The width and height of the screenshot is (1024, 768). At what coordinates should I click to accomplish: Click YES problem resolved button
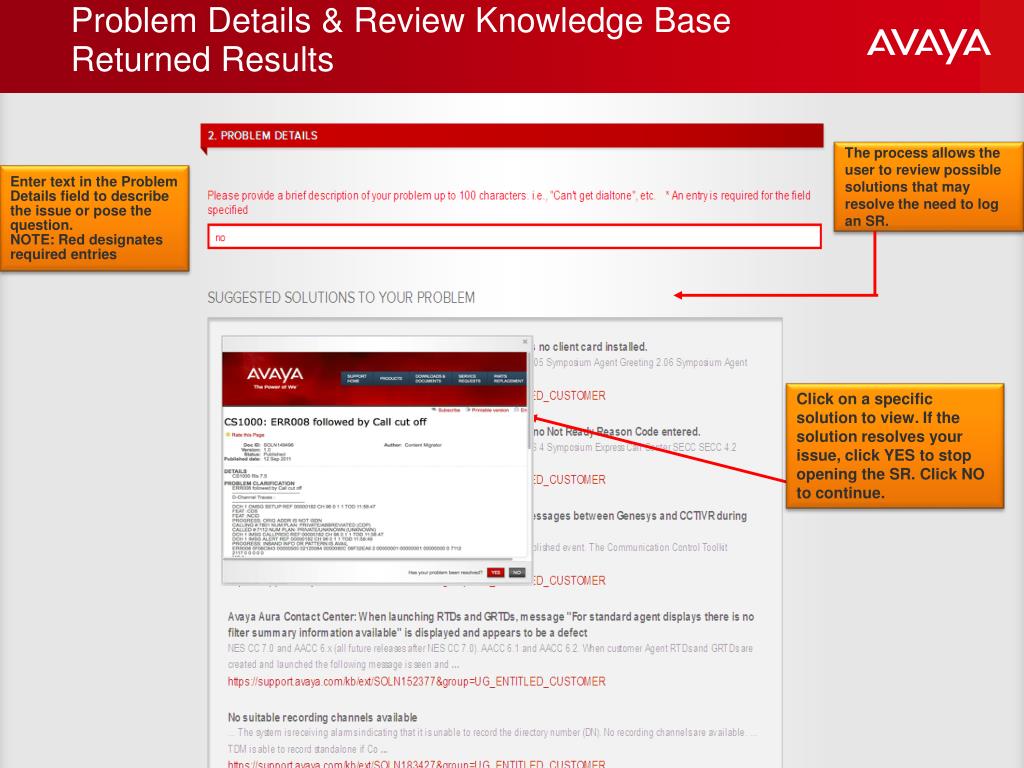[x=495, y=573]
